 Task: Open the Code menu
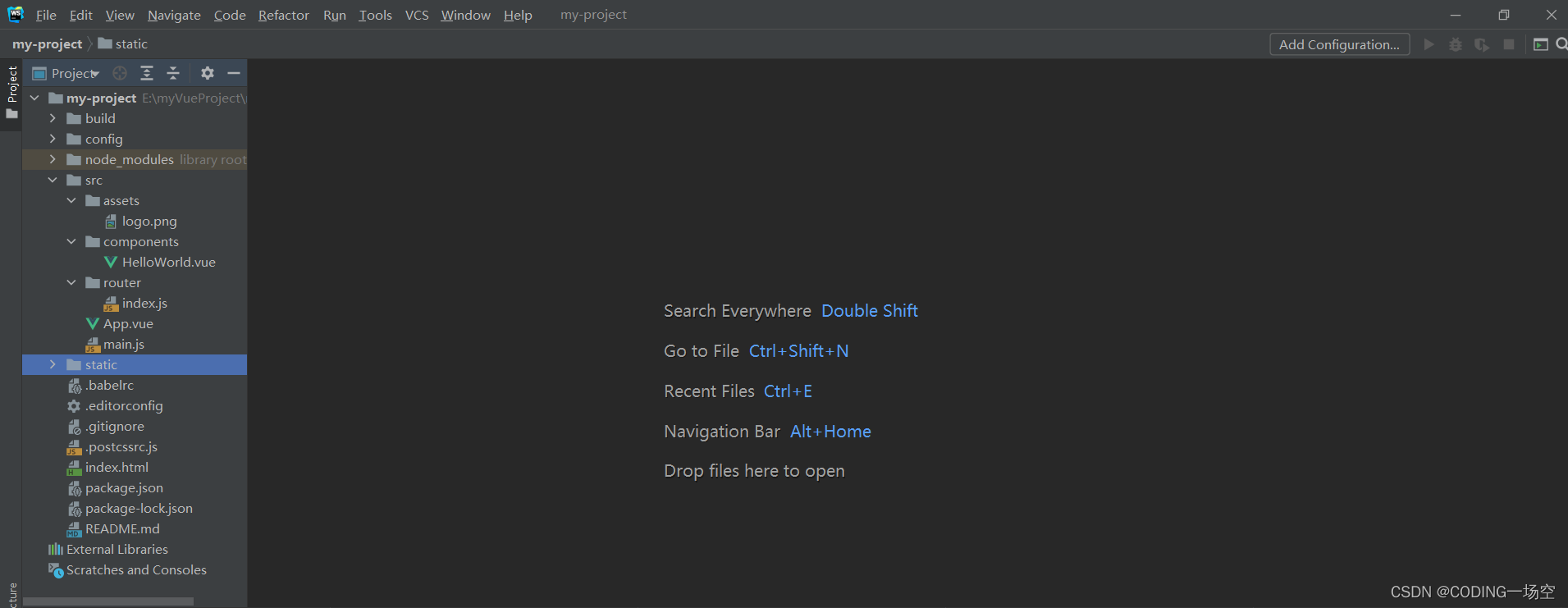230,15
